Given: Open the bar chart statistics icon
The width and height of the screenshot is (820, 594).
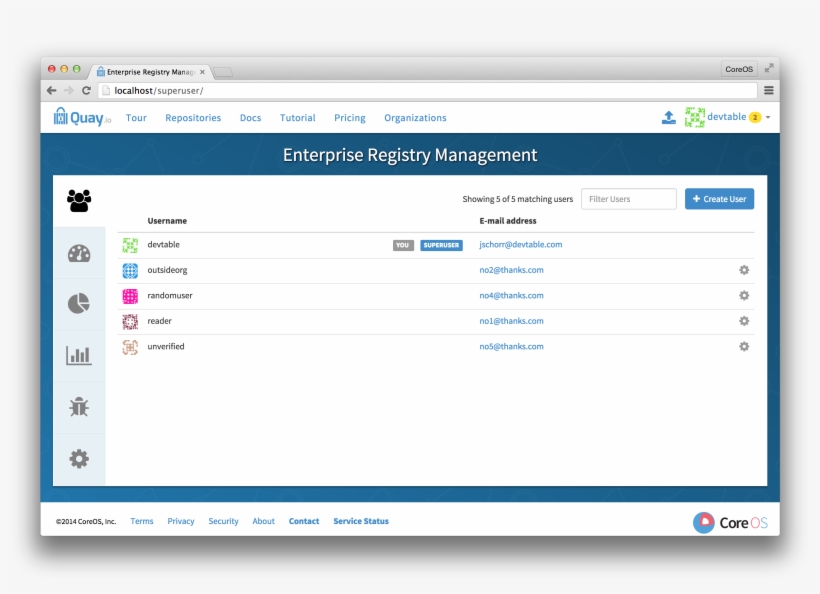Looking at the screenshot, I should point(79,355).
